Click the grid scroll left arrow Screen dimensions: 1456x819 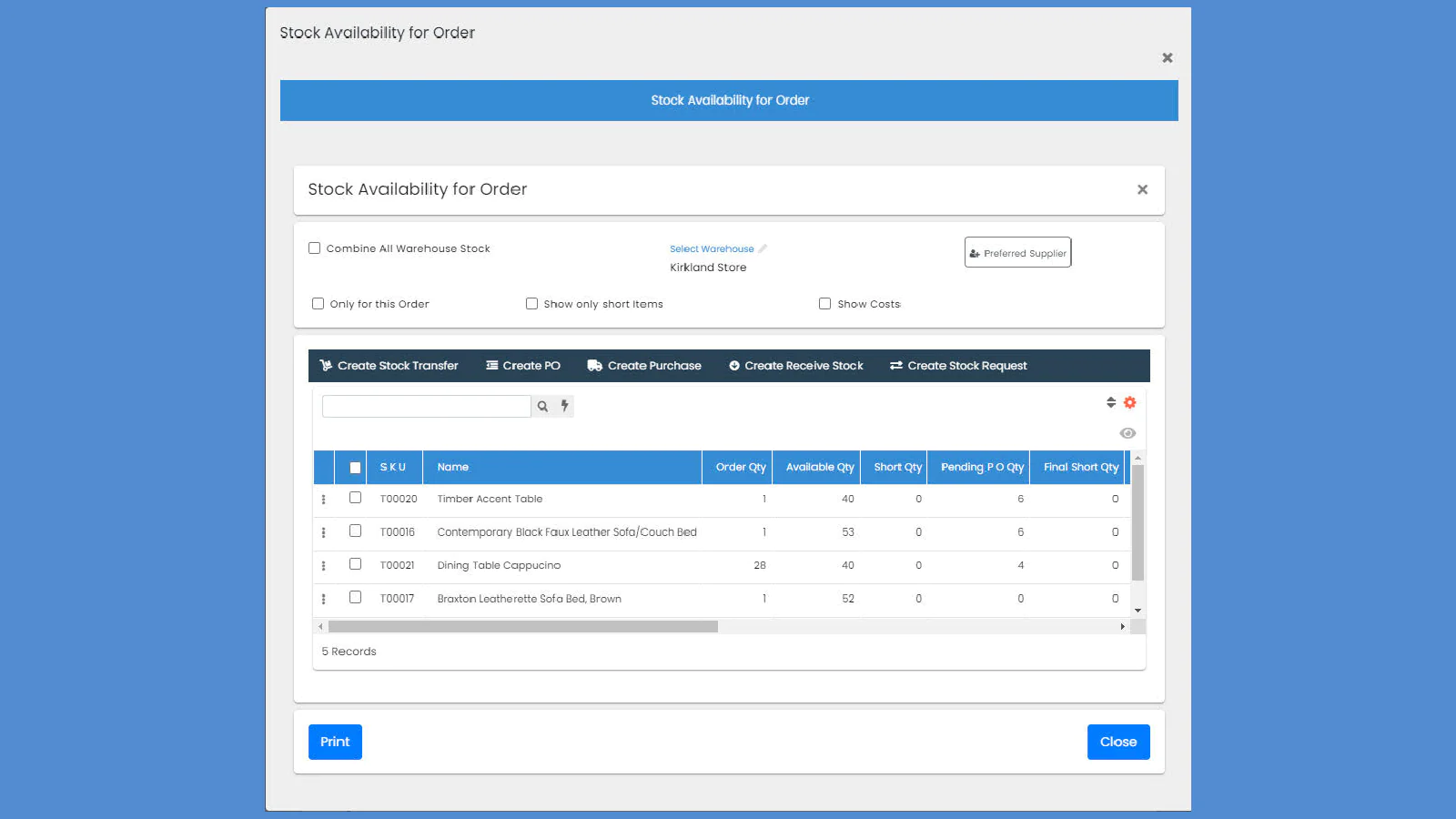[320, 626]
